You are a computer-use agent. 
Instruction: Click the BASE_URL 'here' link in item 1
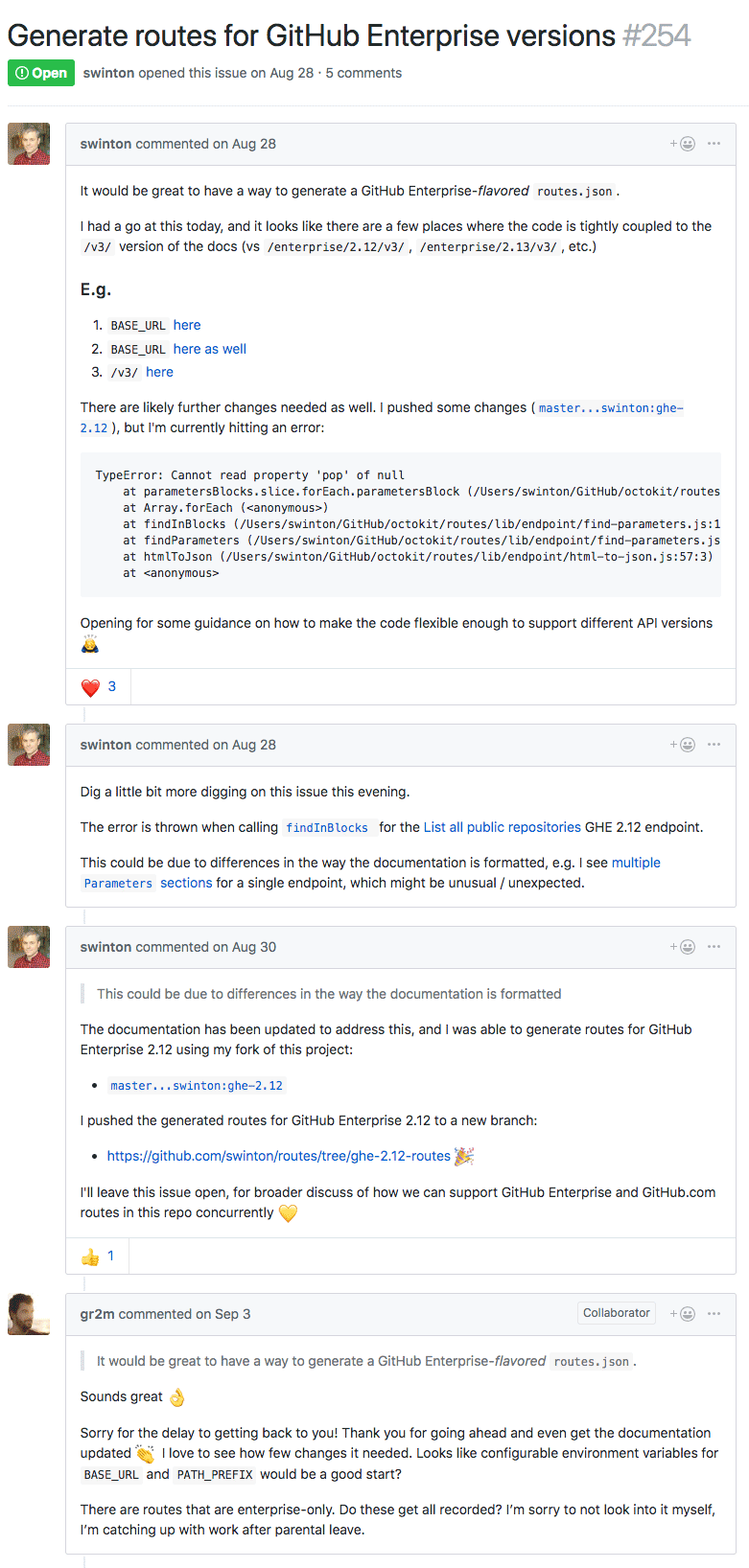pyautogui.click(x=186, y=325)
